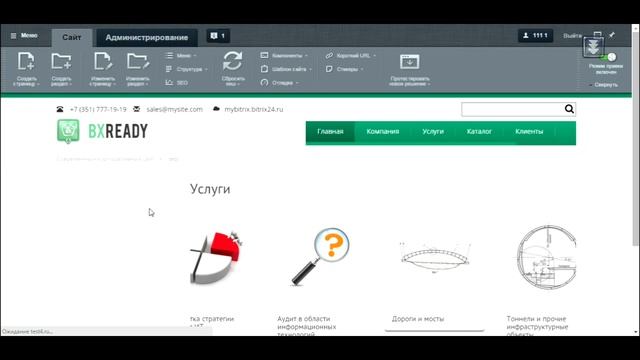Screen dimensions: 640x360
Task: Click the Протестировать новое решение icon
Action: pyautogui.click(x=409, y=62)
